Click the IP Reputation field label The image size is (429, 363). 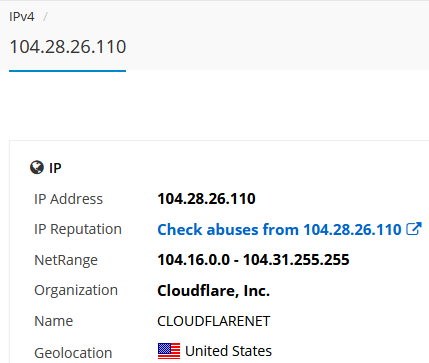pyautogui.click(x=78, y=230)
